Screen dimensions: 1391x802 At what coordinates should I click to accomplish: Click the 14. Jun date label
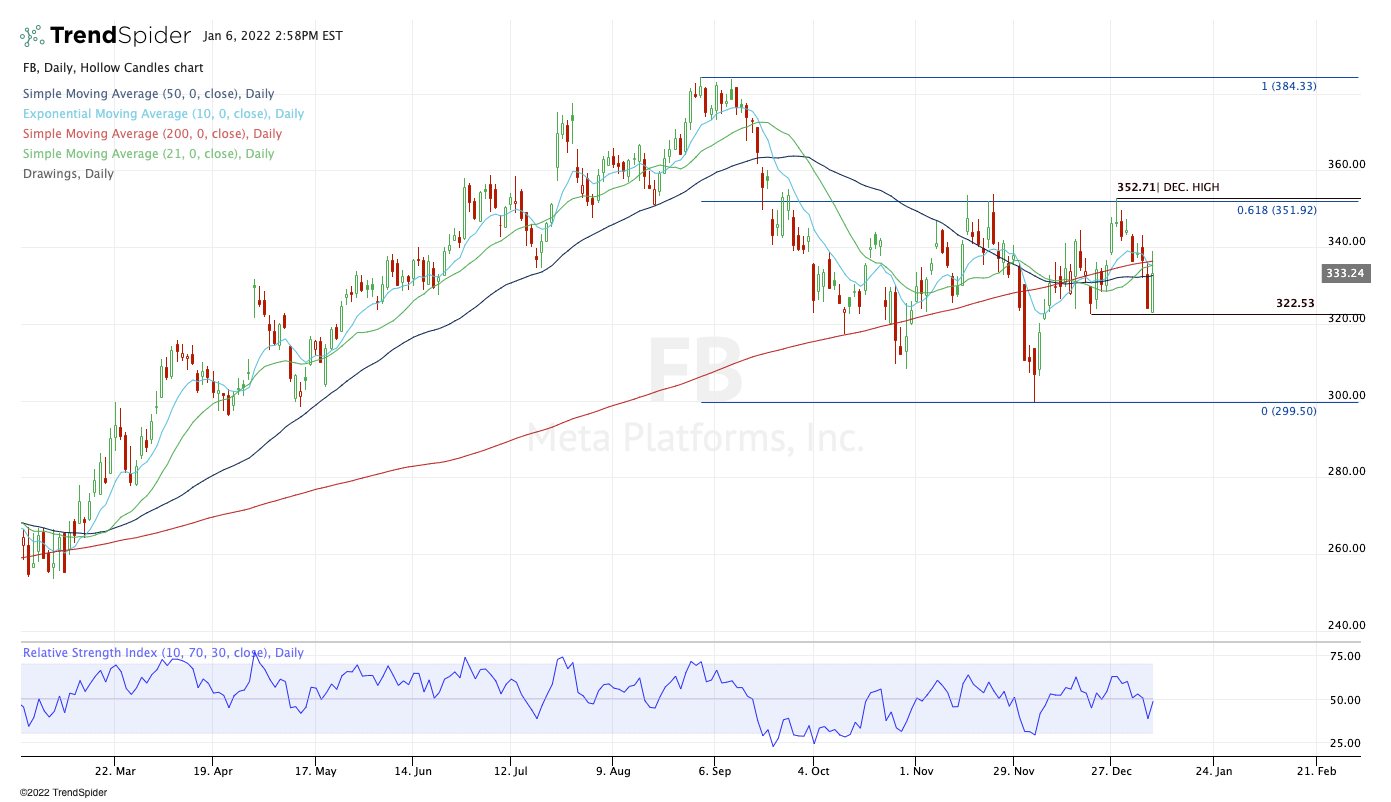tap(412, 771)
